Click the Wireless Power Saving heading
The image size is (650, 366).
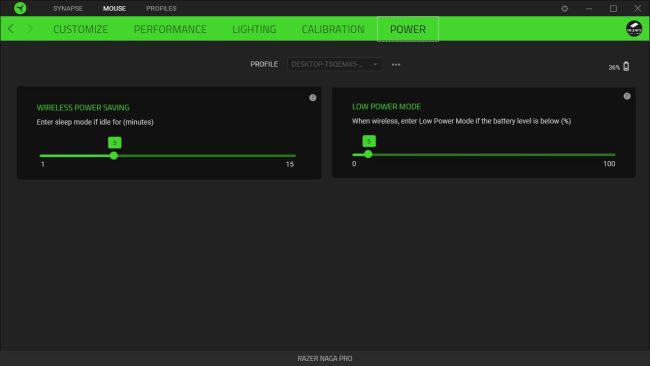pyautogui.click(x=83, y=108)
